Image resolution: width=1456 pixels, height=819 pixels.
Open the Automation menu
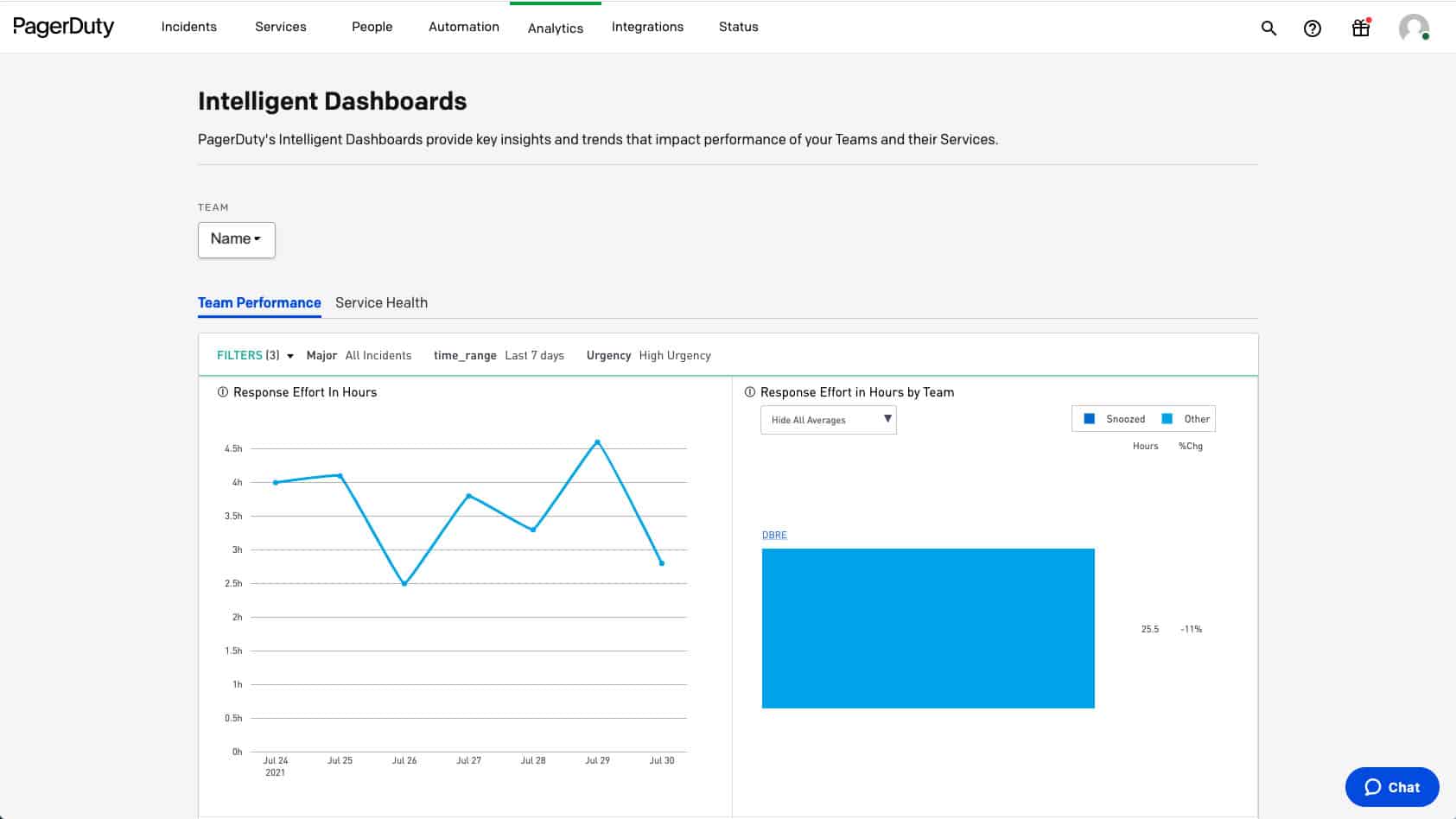[464, 27]
